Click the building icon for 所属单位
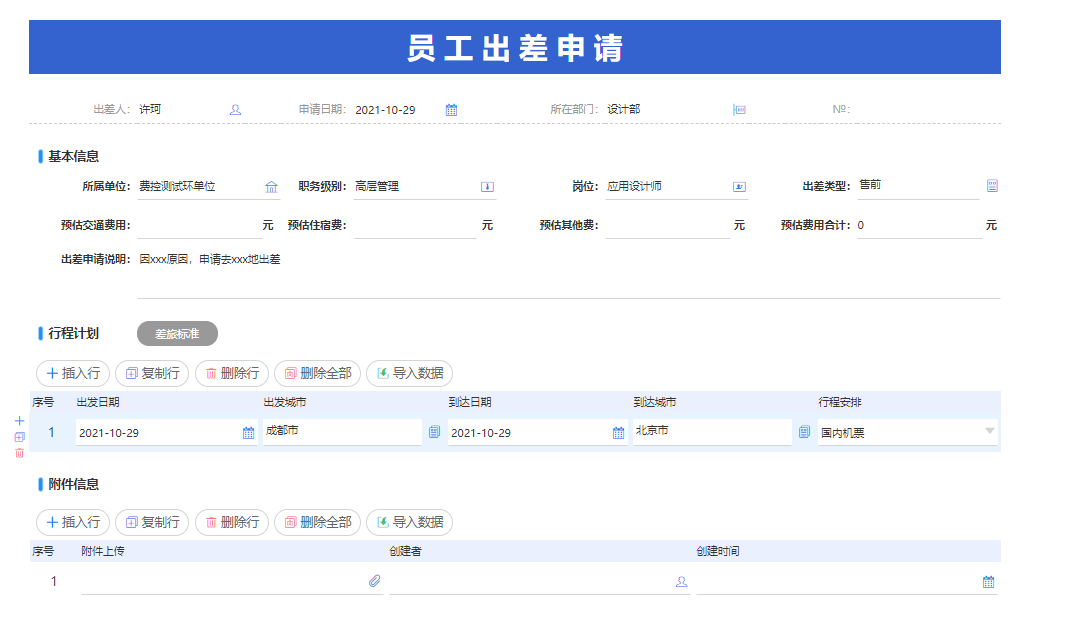 pyautogui.click(x=272, y=187)
